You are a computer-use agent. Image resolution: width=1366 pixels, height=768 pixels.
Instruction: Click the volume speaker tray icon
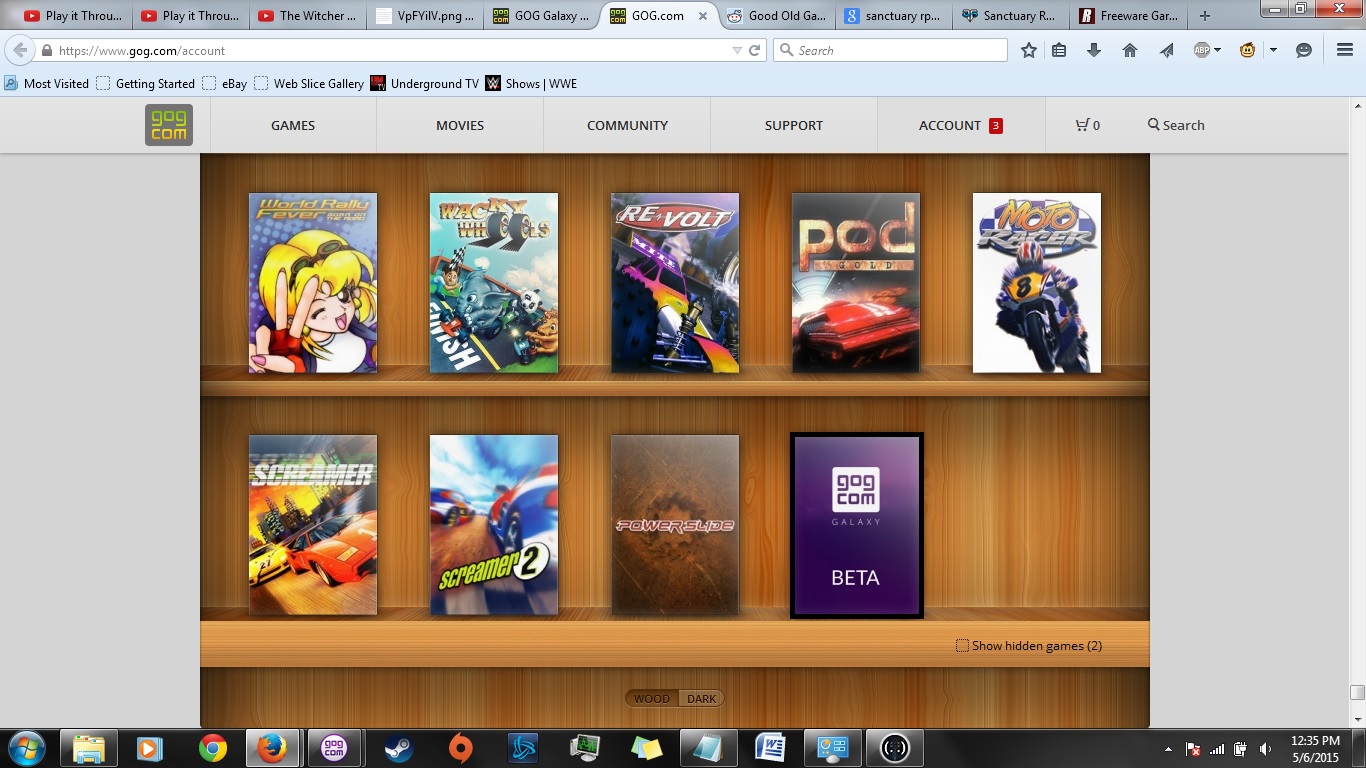1265,749
